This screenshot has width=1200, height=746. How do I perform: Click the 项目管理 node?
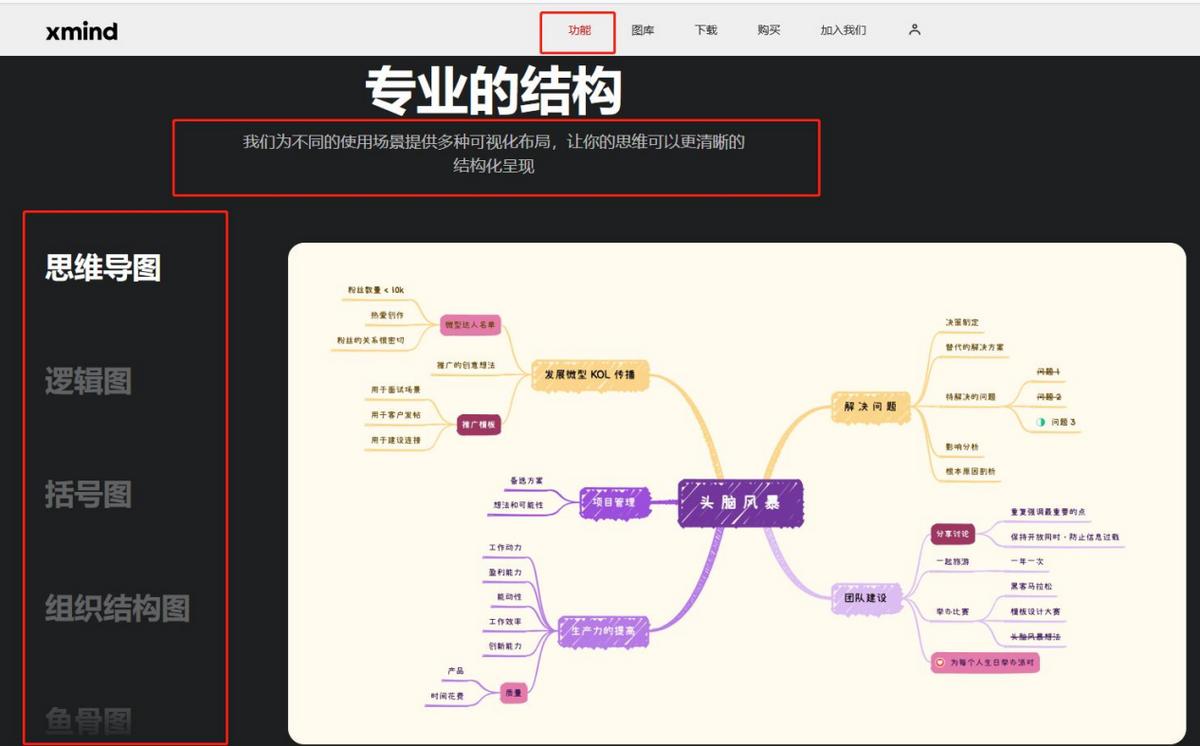[613, 503]
